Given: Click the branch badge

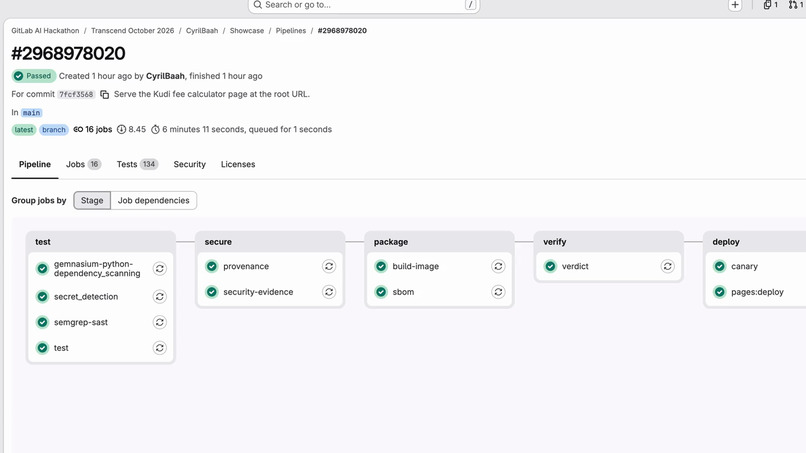Looking at the screenshot, I should point(54,130).
